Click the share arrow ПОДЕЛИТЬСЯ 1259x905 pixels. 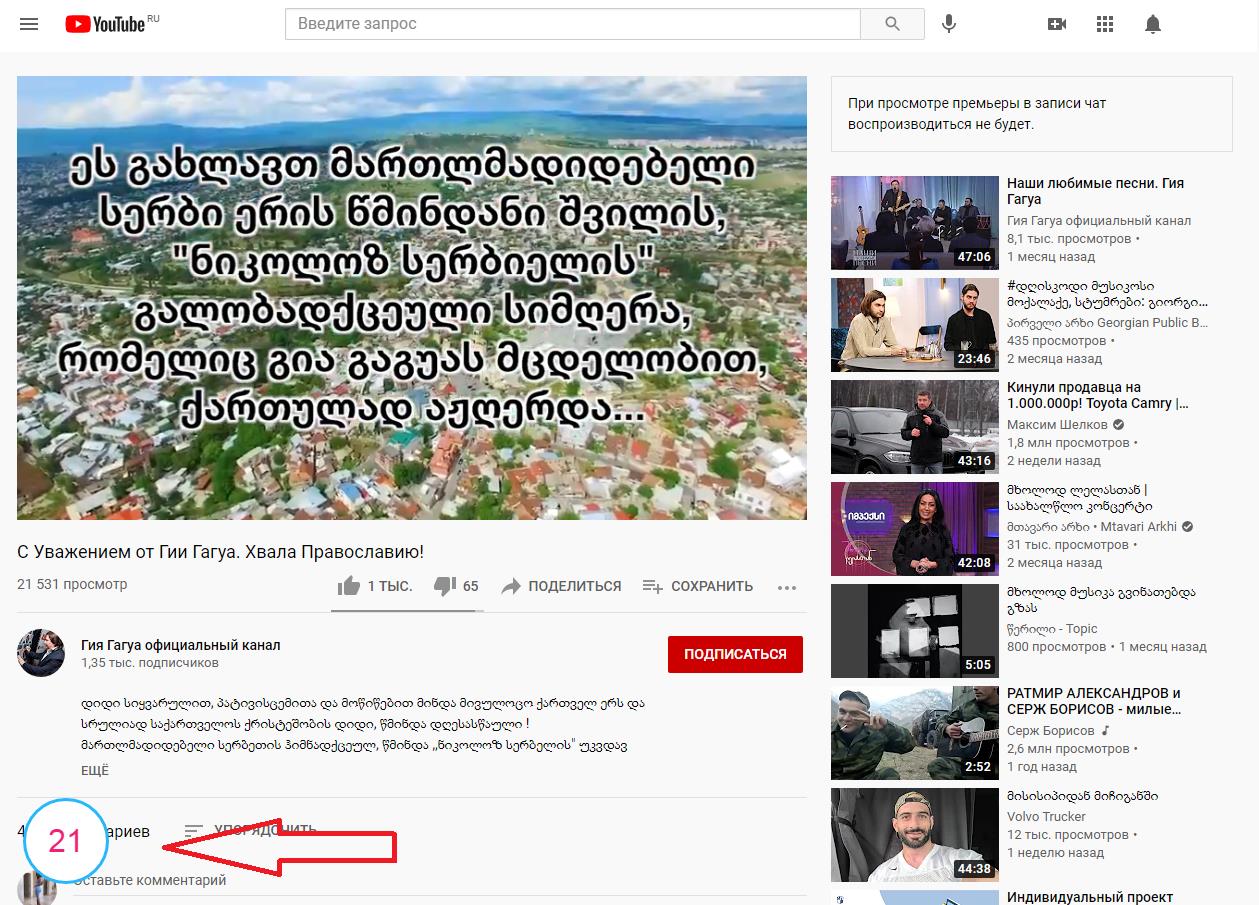point(561,586)
